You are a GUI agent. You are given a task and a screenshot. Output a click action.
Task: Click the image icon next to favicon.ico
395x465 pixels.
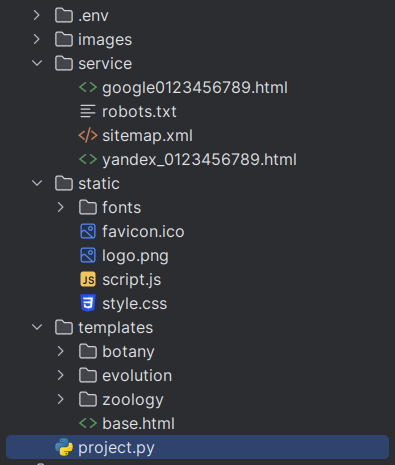coord(88,231)
